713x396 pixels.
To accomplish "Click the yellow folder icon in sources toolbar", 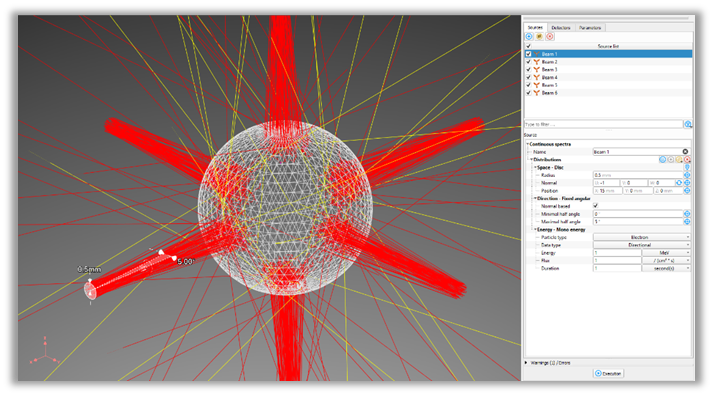I will 539,36.
